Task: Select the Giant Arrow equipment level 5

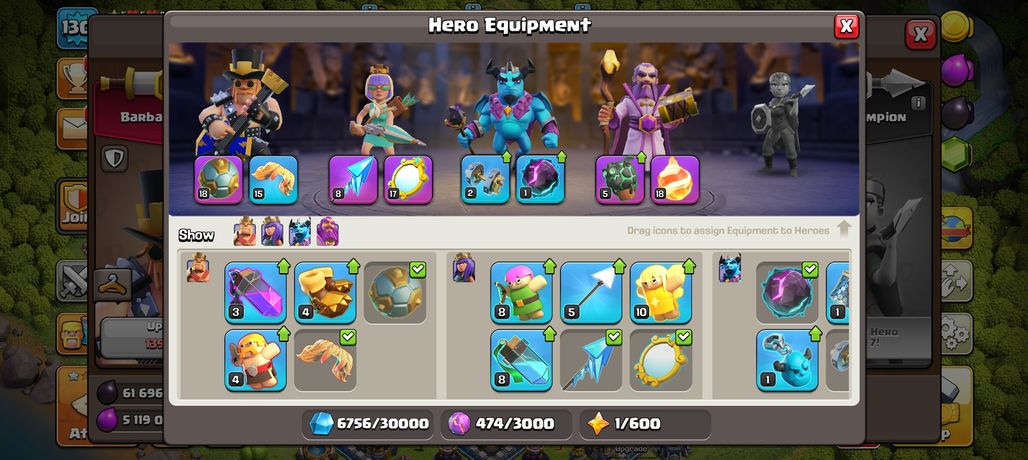Action: point(591,292)
